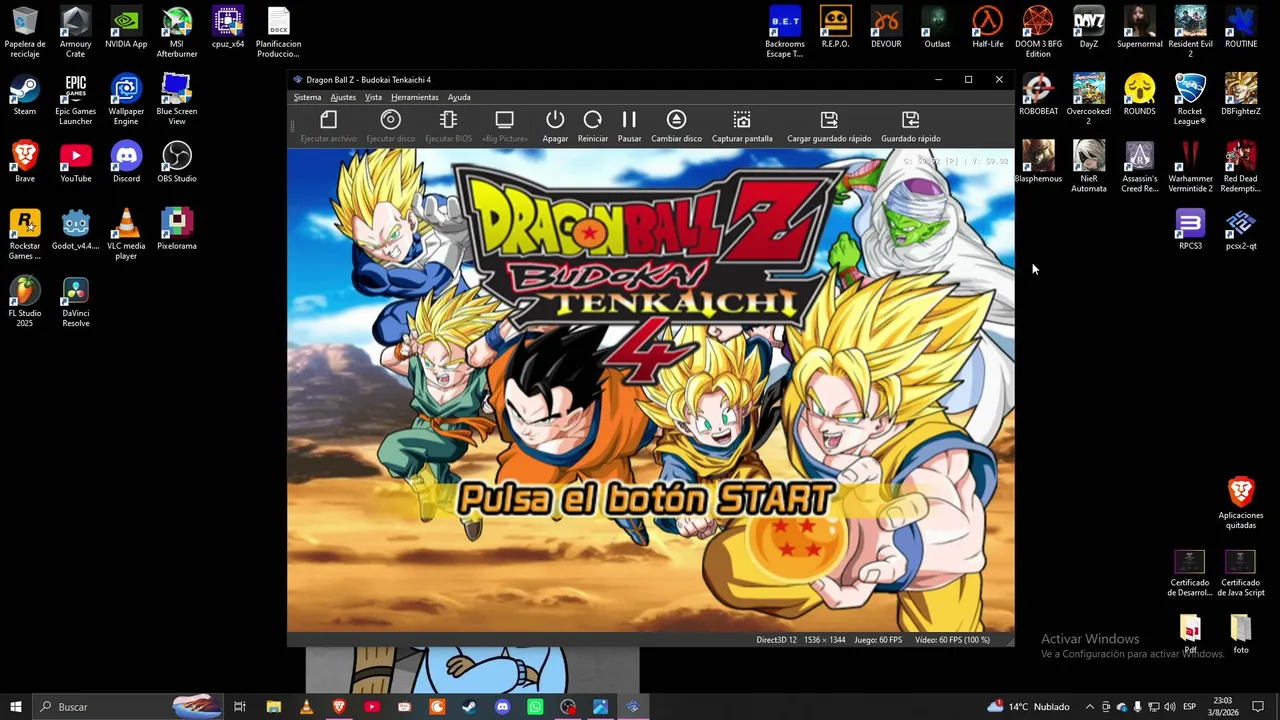Select the R.E.P.O. desktop icon
1280x720 pixels.
(835, 28)
